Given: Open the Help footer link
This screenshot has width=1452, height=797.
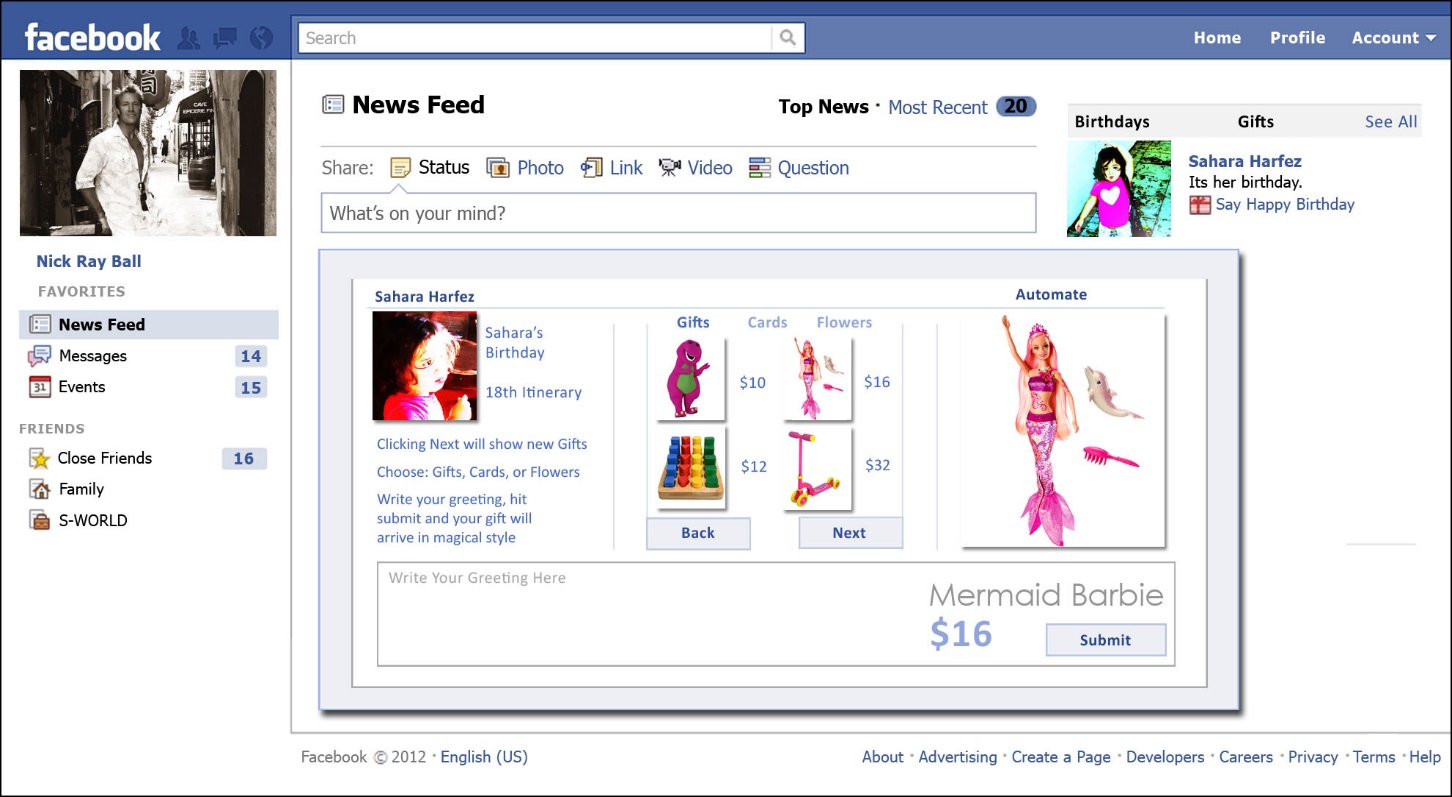Looking at the screenshot, I should (1425, 757).
